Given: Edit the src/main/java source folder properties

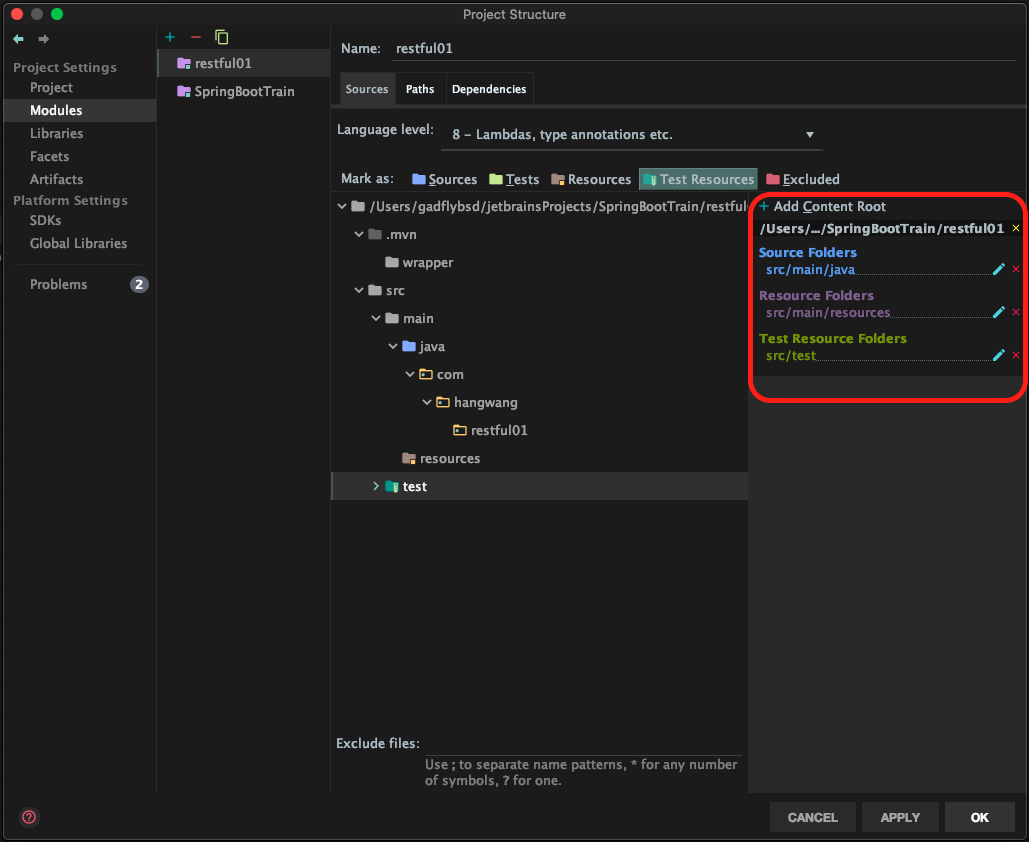Looking at the screenshot, I should click(x=998, y=269).
